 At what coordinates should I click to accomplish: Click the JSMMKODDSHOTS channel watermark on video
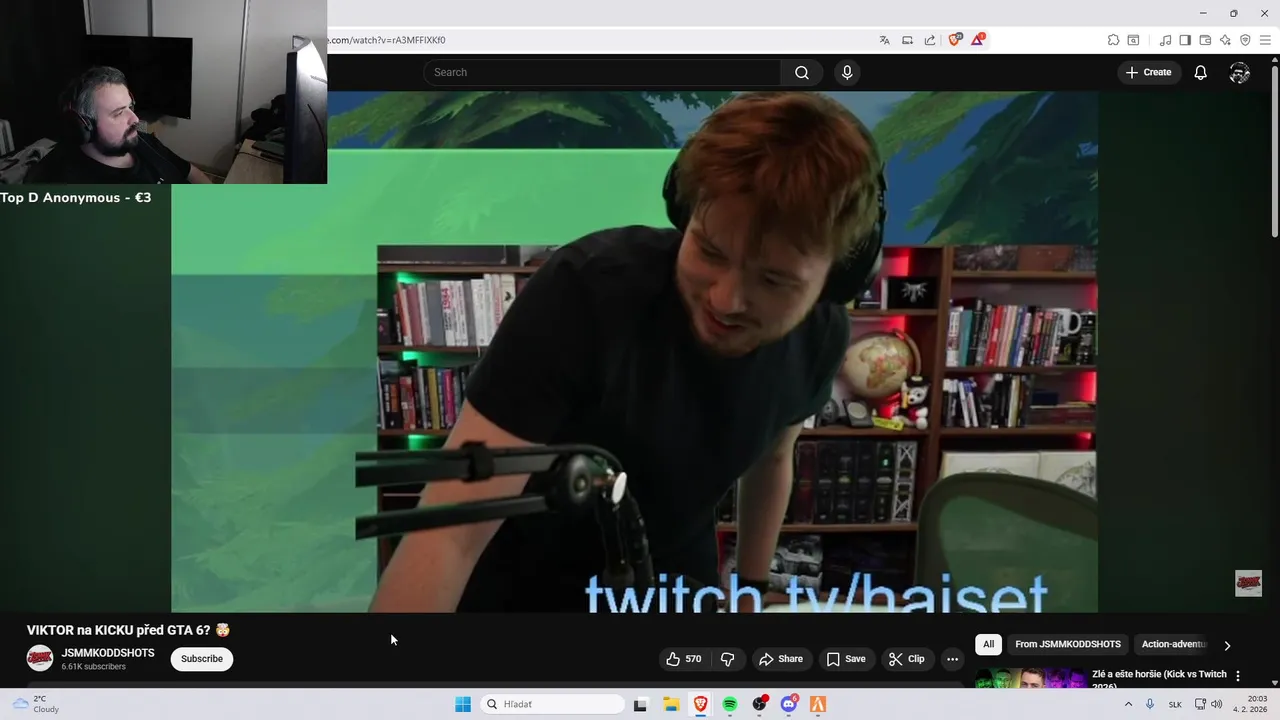pos(1248,583)
